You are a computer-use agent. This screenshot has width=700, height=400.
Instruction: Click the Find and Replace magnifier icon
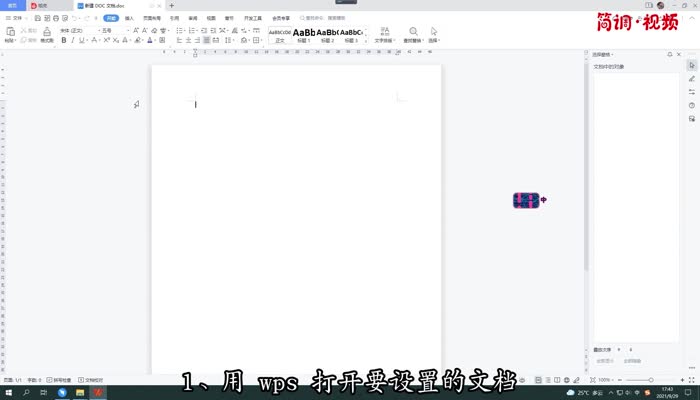point(413,32)
